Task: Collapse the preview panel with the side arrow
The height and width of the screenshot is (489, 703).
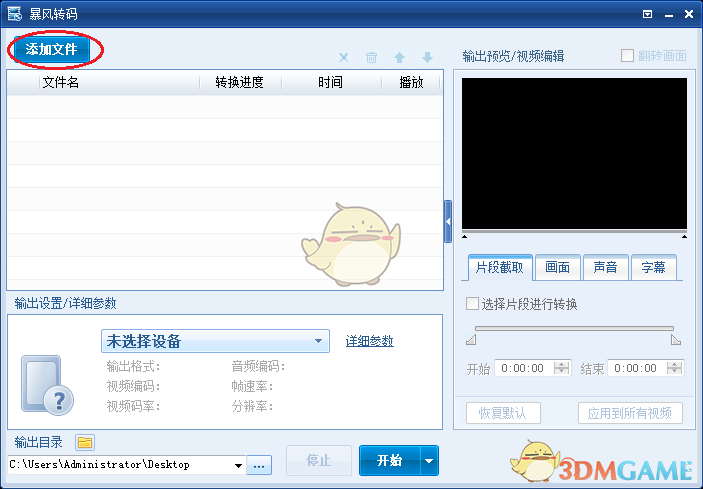Action: [448, 221]
